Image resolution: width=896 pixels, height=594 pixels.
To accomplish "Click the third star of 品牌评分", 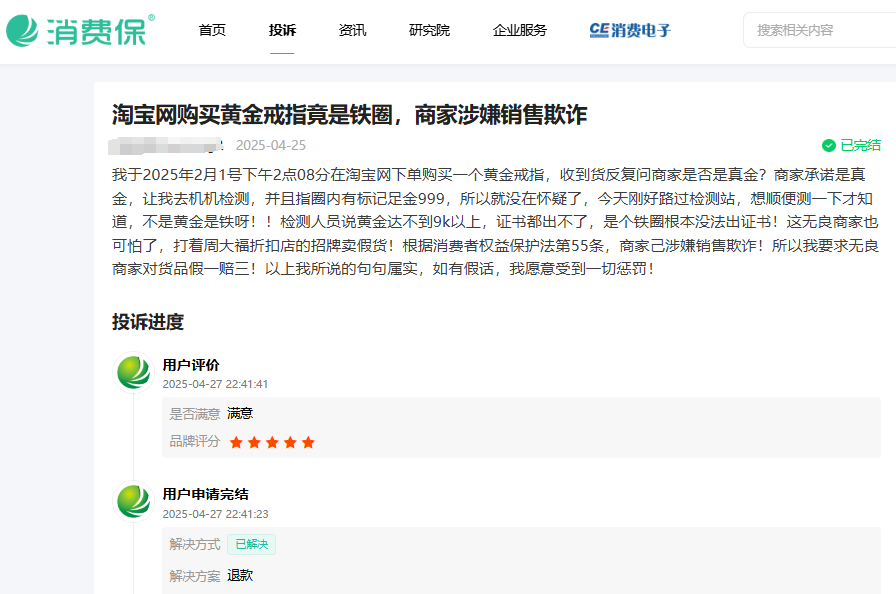I will point(272,442).
